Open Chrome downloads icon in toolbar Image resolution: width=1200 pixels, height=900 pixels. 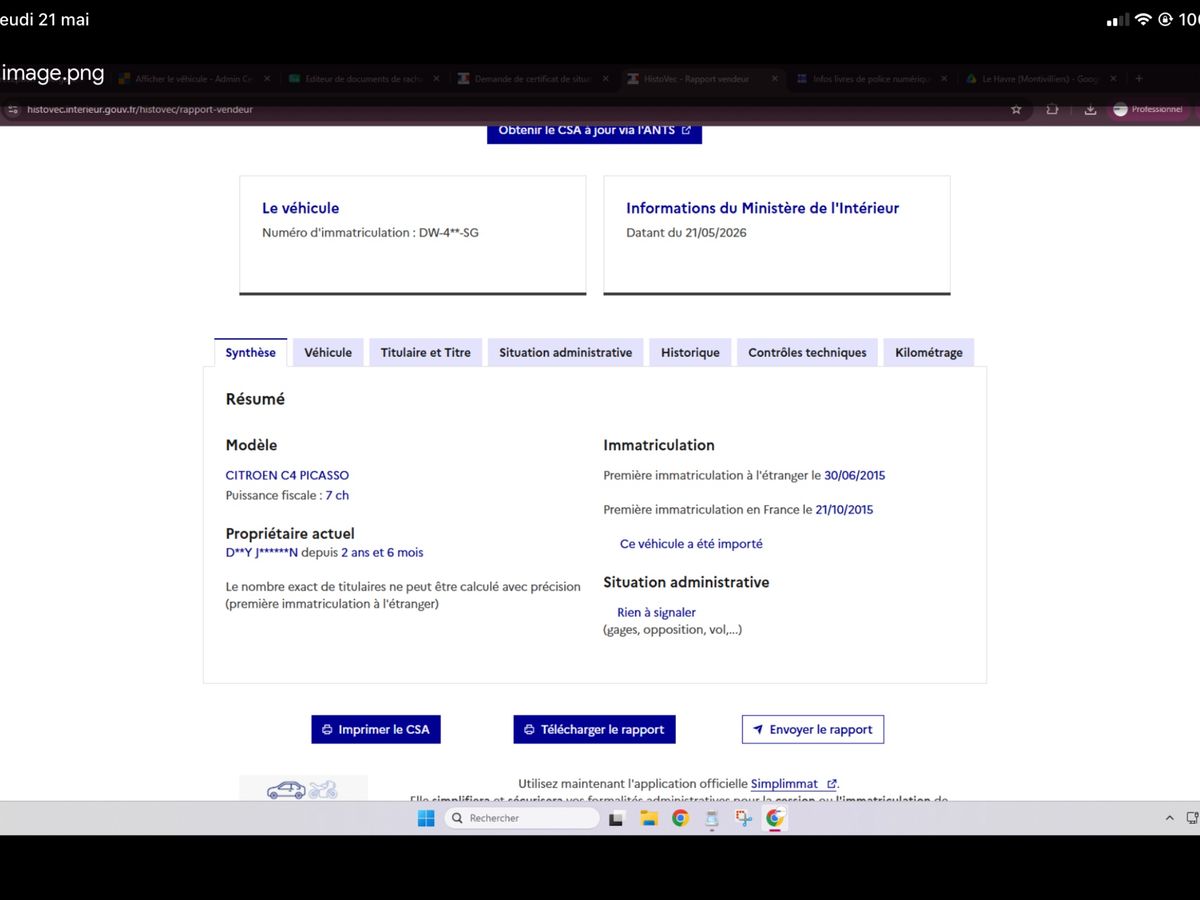click(1091, 109)
